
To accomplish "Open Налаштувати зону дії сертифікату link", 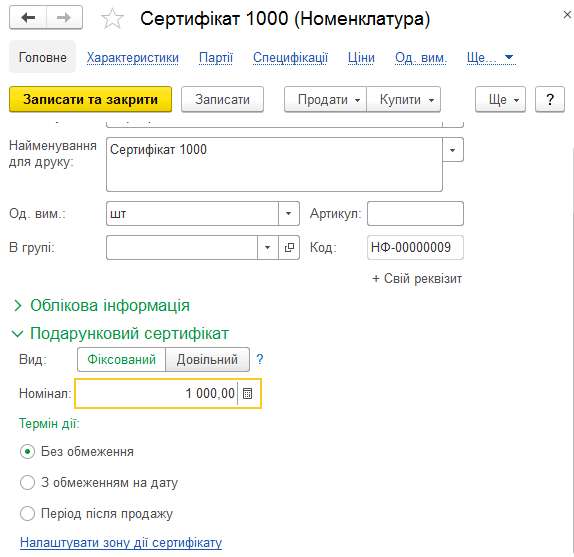I will [x=121, y=542].
